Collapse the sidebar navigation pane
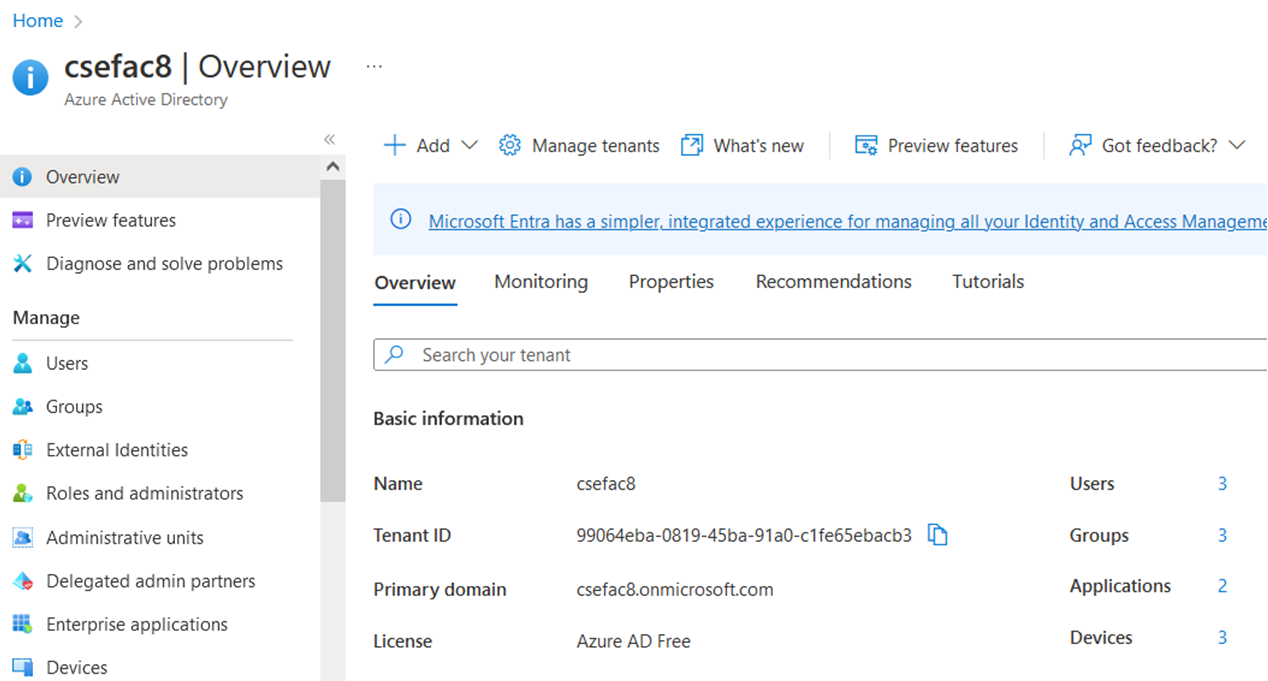Viewport: 1268px width, 681px height. [329, 140]
